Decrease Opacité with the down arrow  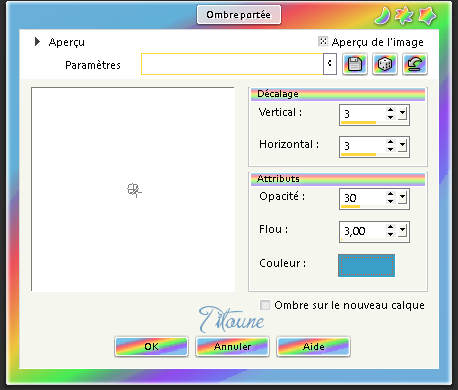tap(390, 201)
